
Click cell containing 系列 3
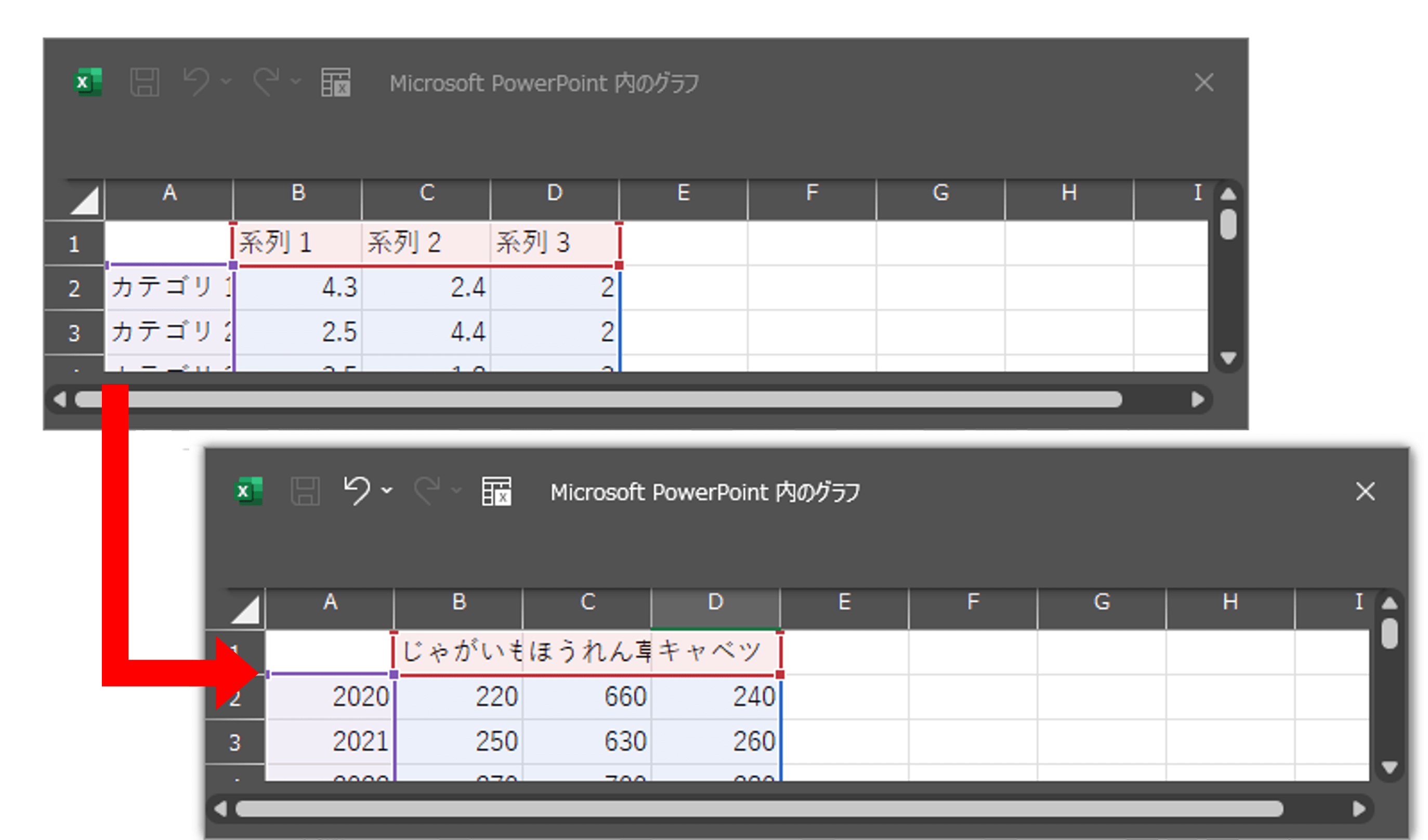click(x=555, y=243)
